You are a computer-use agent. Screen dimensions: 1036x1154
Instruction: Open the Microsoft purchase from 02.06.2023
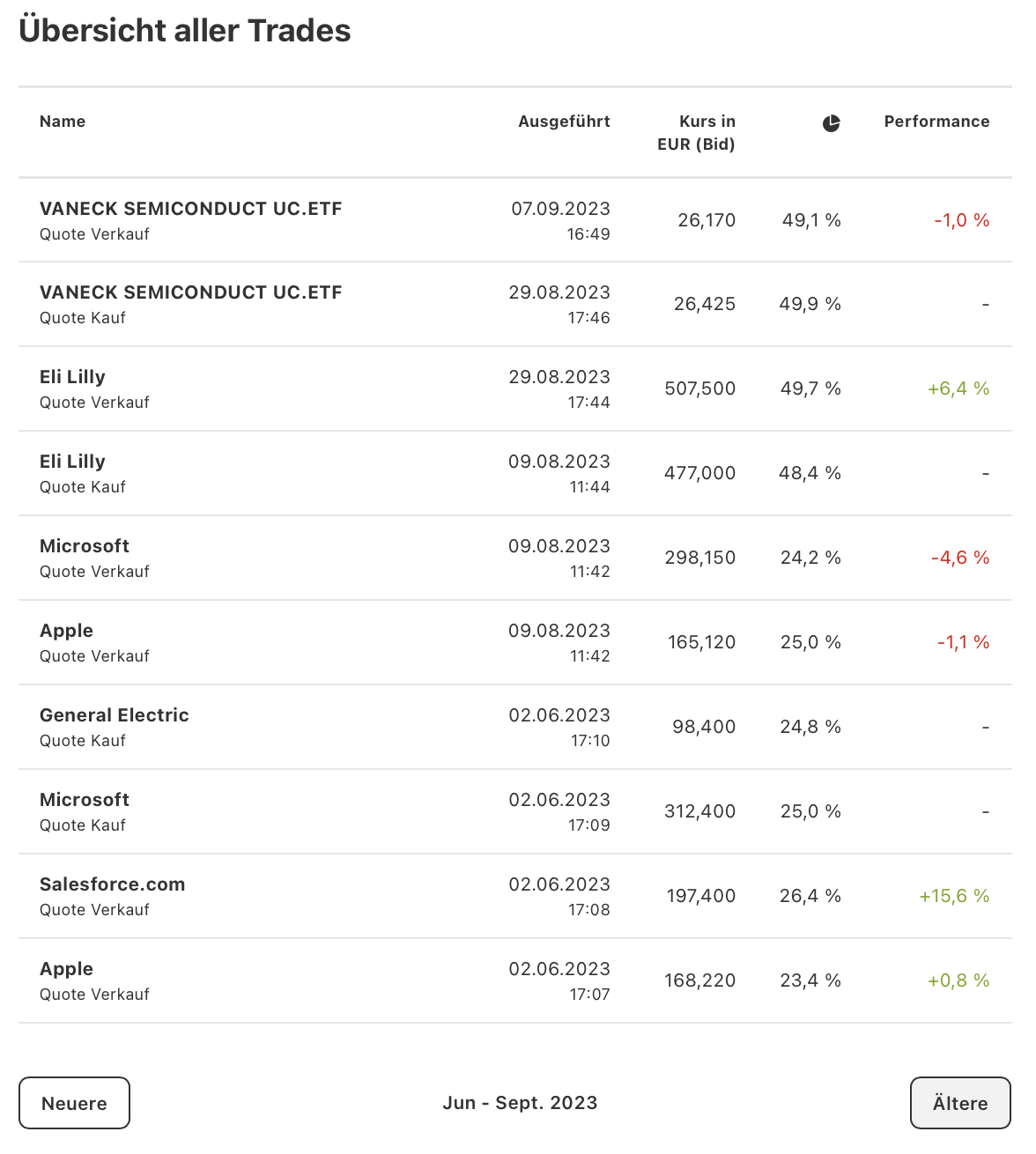click(85, 801)
